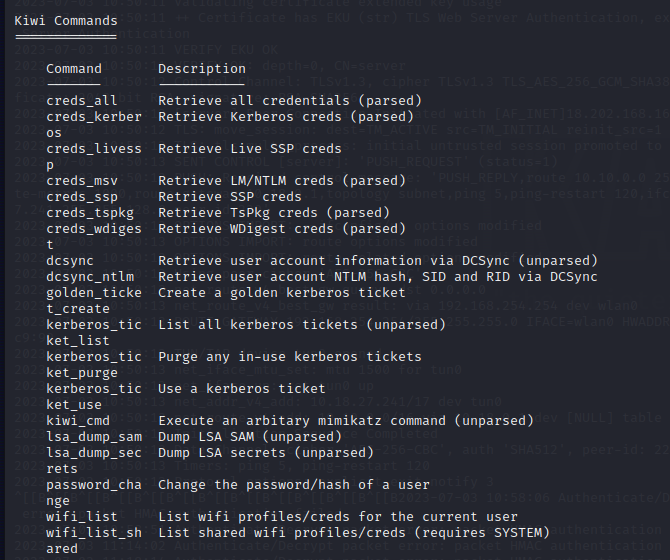Click 'Retrieve WDigest creds (parsed)' description
The width and height of the screenshot is (670, 560).
tap(282, 229)
